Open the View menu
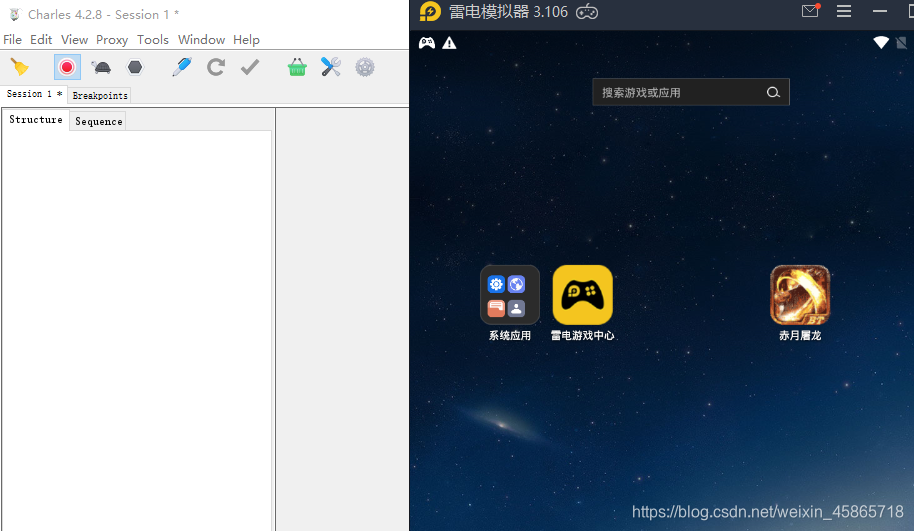Image resolution: width=914 pixels, height=531 pixels. click(x=75, y=40)
